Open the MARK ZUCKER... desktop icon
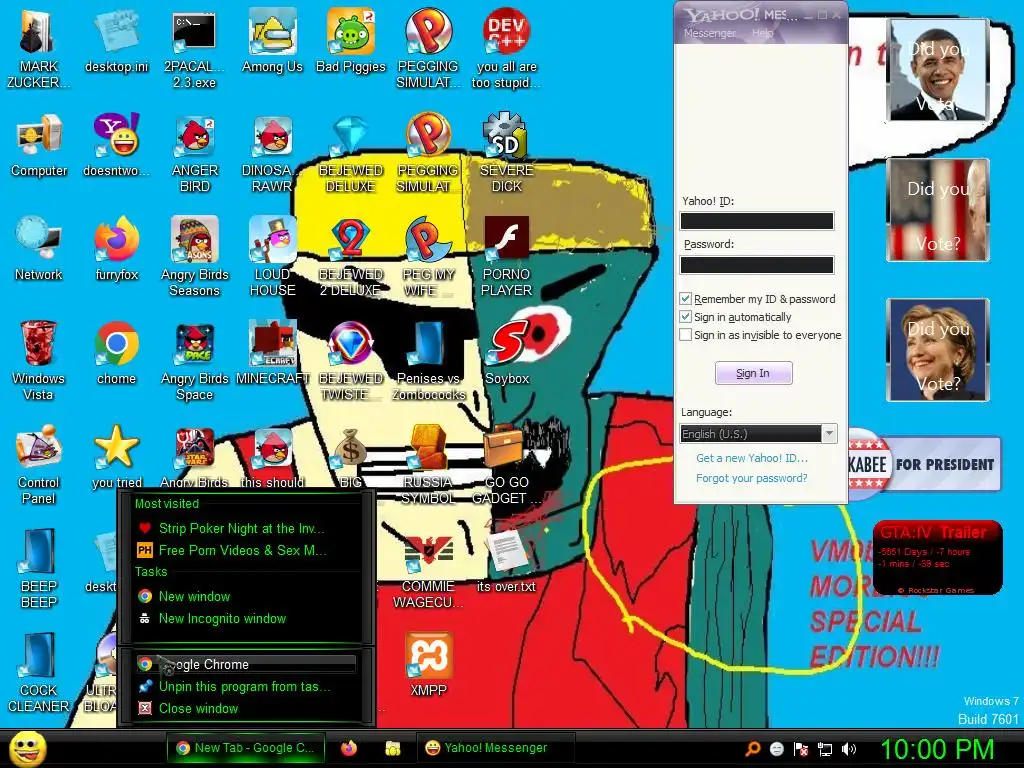 coord(38,47)
